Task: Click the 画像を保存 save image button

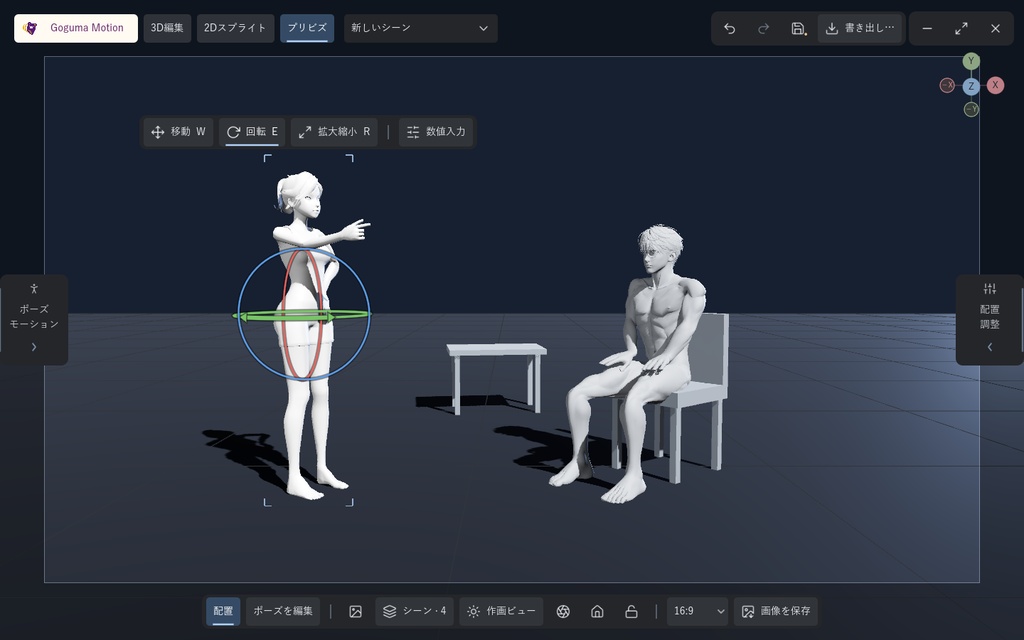Action: [775, 611]
